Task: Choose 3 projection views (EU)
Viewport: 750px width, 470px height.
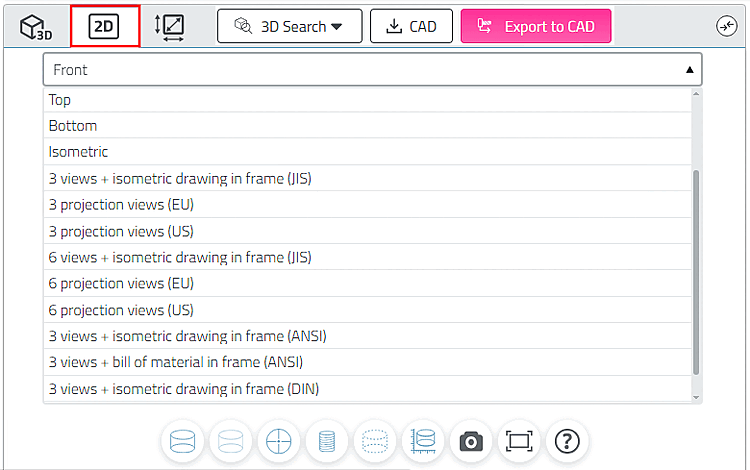Action: coord(121,205)
